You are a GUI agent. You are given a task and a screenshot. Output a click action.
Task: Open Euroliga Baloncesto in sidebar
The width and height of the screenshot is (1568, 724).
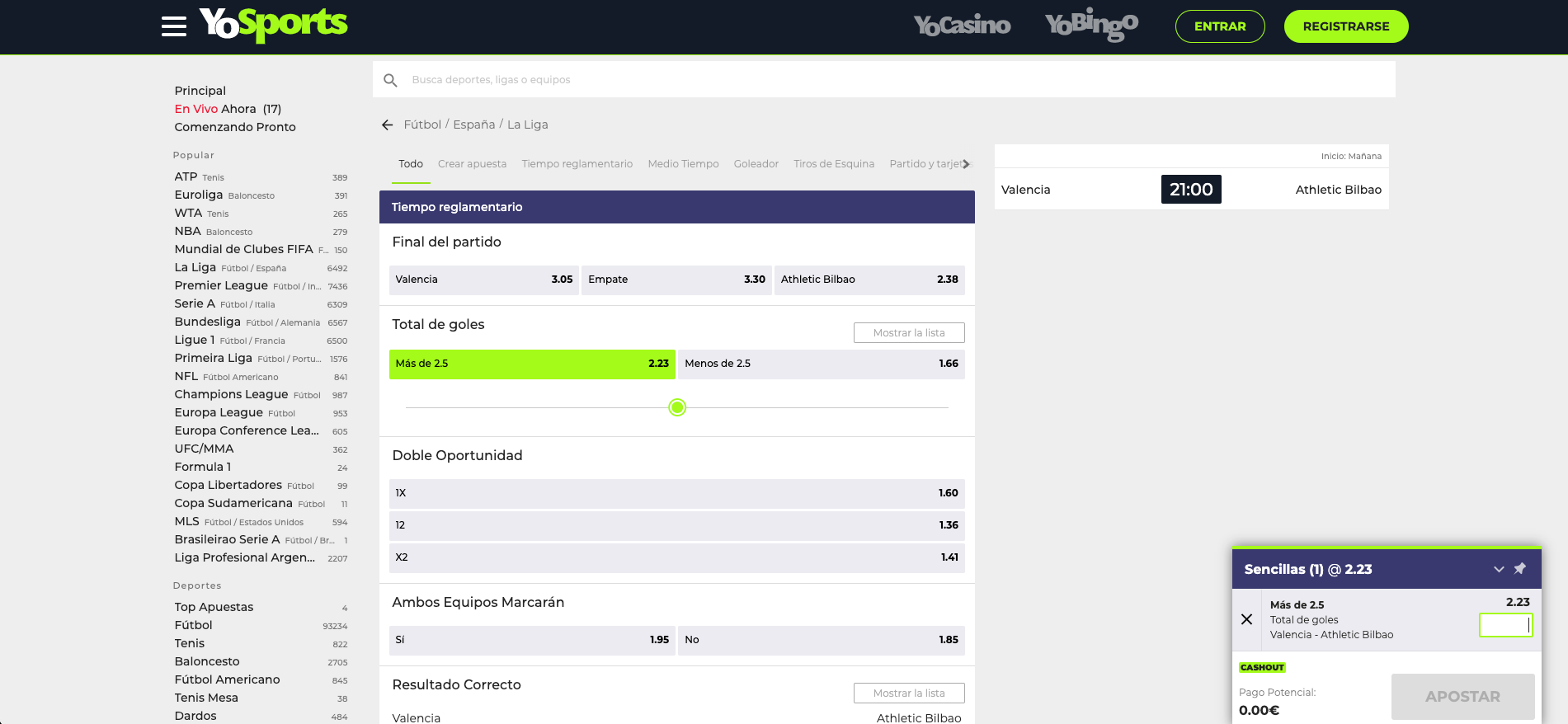click(x=261, y=195)
